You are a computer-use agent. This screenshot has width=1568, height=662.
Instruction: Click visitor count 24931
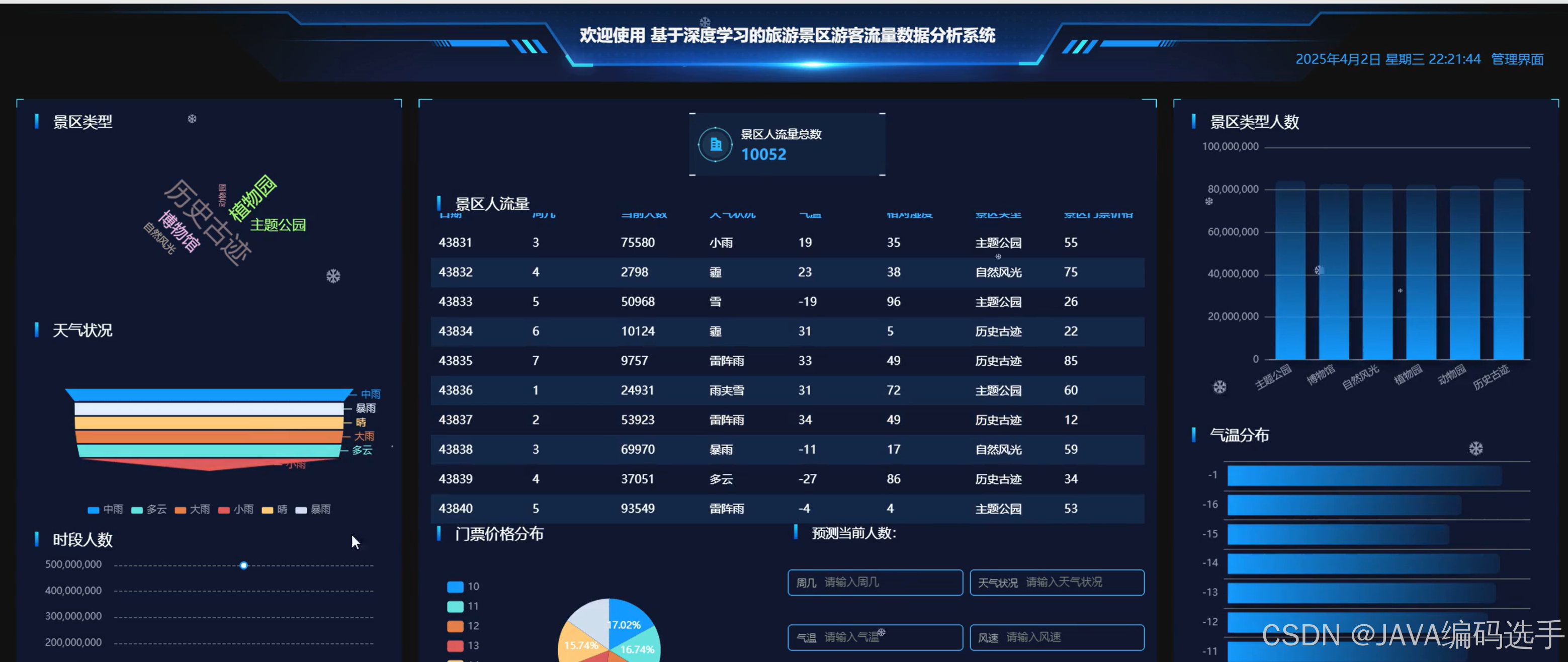tap(638, 390)
